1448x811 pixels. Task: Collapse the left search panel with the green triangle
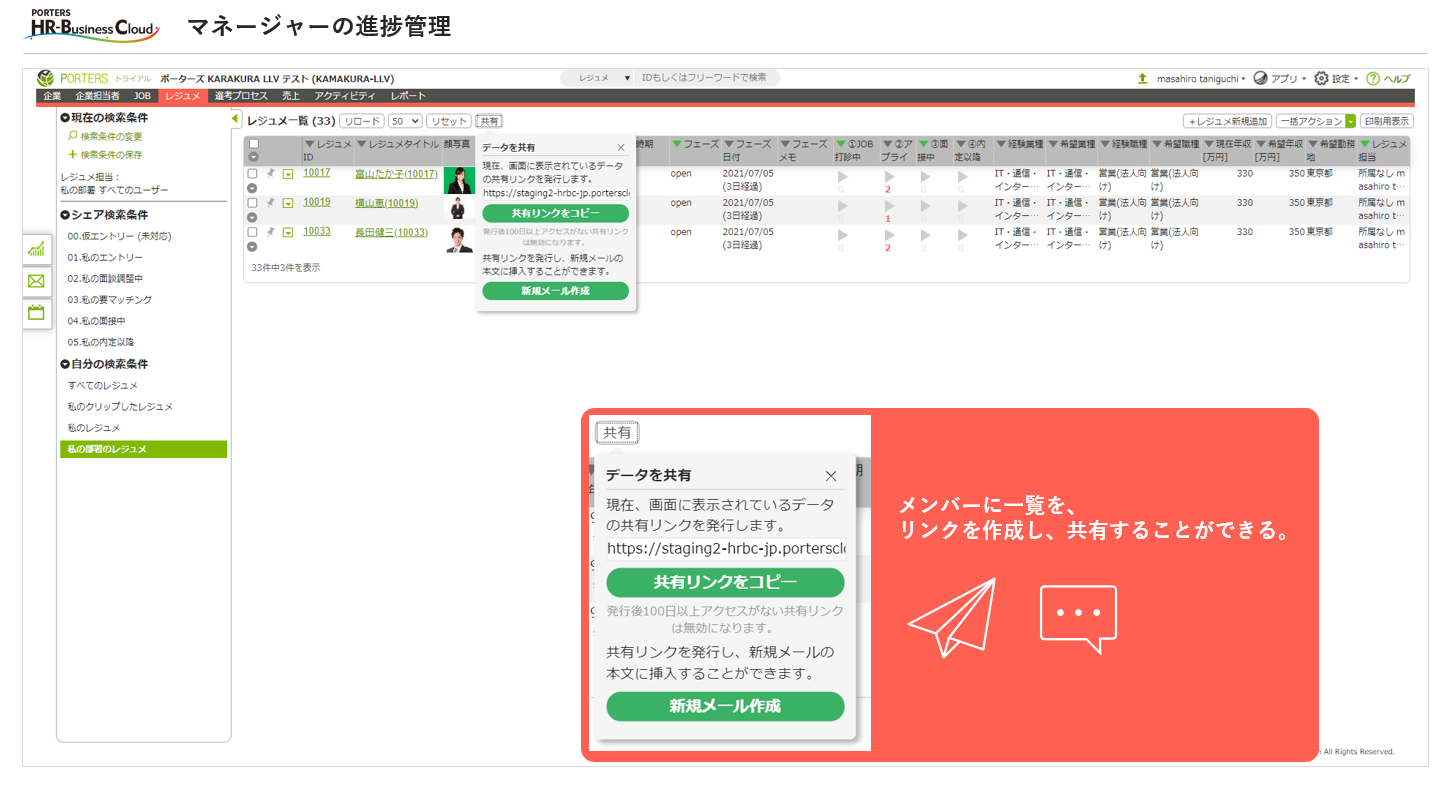[x=236, y=119]
